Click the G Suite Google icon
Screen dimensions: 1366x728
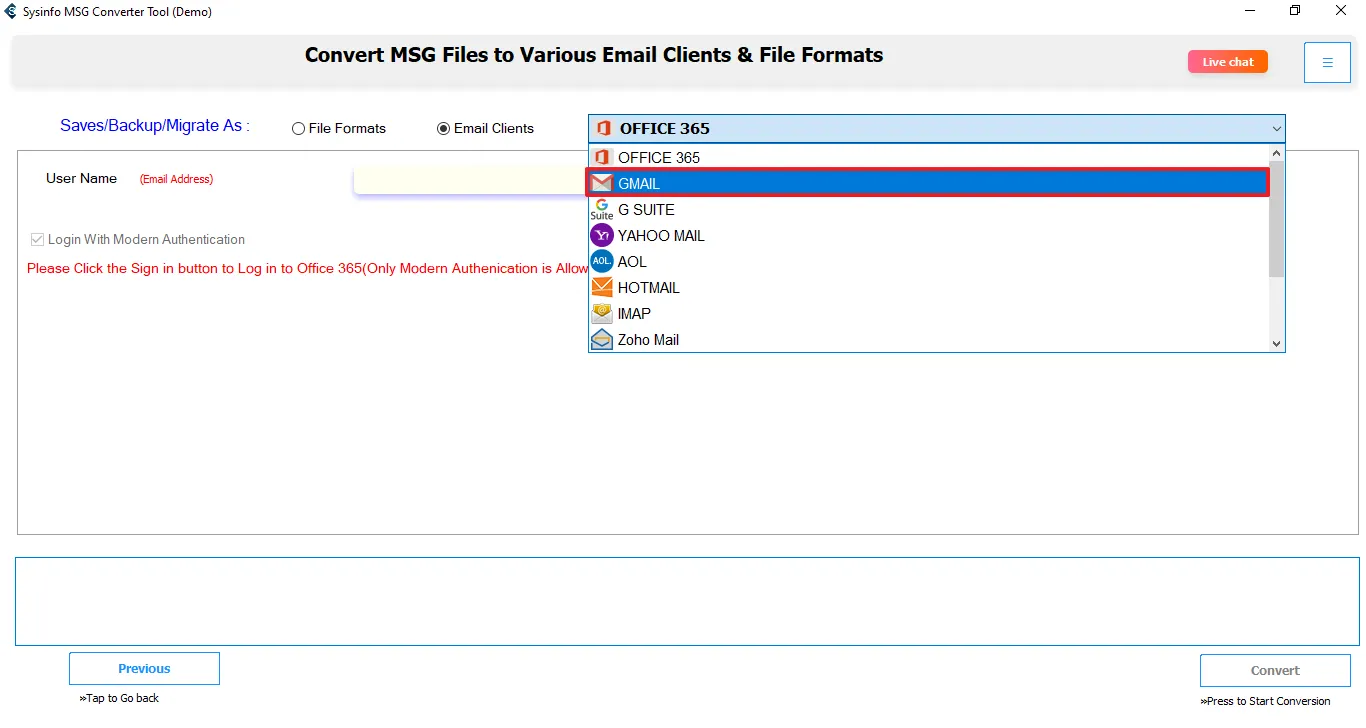[602, 209]
